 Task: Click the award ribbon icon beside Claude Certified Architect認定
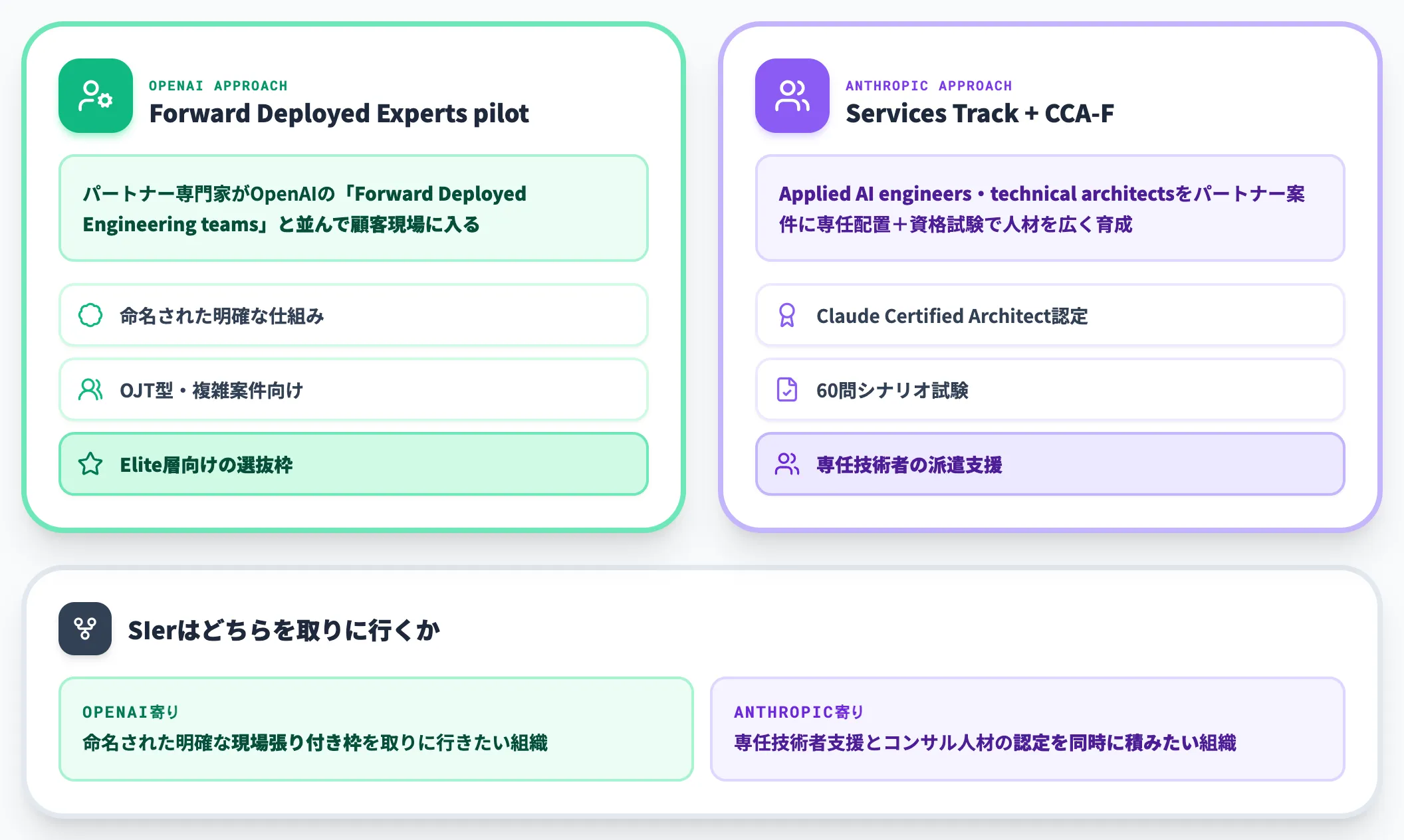point(787,315)
